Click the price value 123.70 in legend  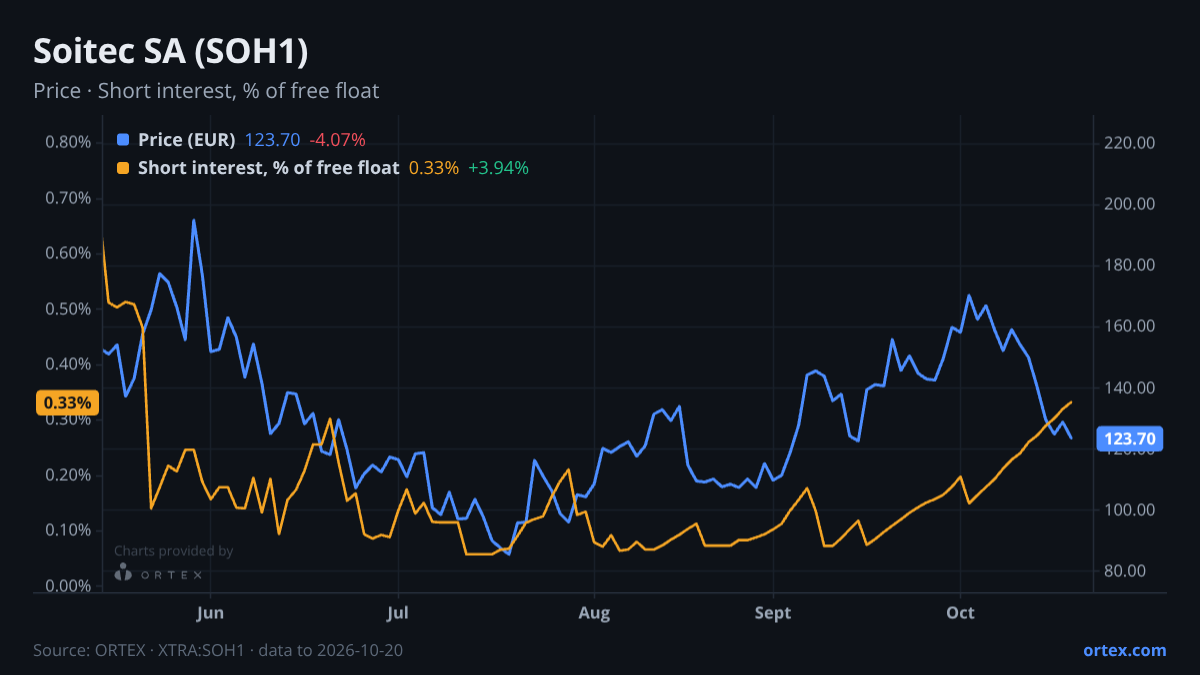pyautogui.click(x=272, y=139)
